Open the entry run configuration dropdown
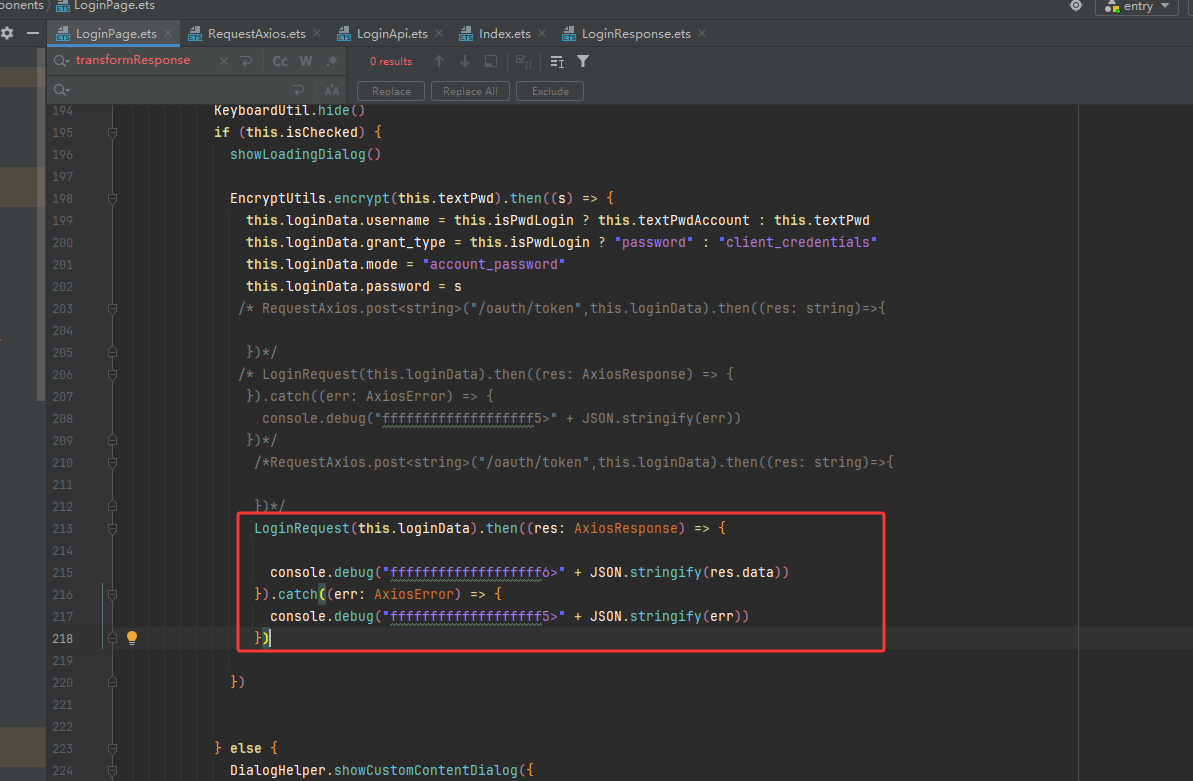Screen dimensions: 1193x781 (x=1137, y=6)
